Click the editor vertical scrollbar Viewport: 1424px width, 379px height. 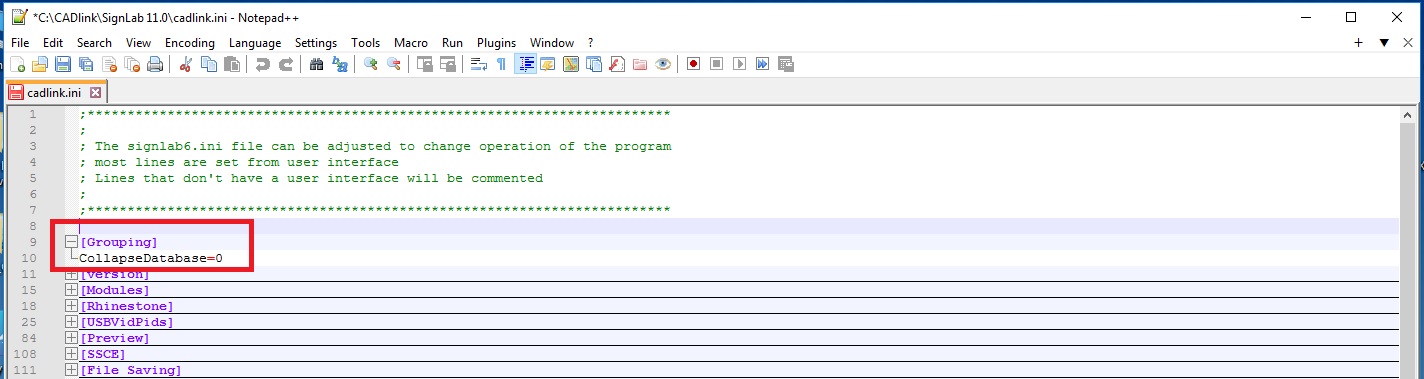(1407, 242)
